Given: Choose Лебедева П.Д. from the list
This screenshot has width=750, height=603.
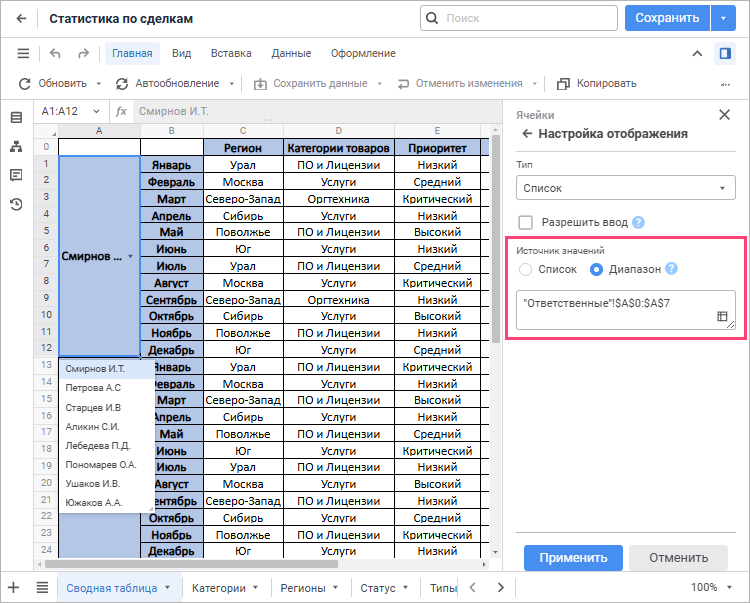Looking at the screenshot, I should coord(106,446).
